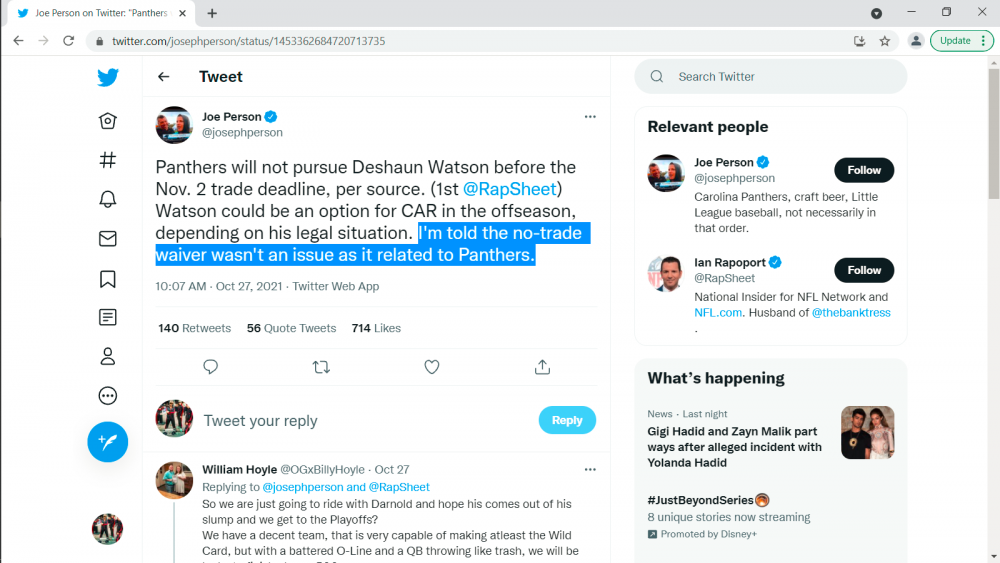Open Twitter Home from the sidebar

(x=108, y=121)
